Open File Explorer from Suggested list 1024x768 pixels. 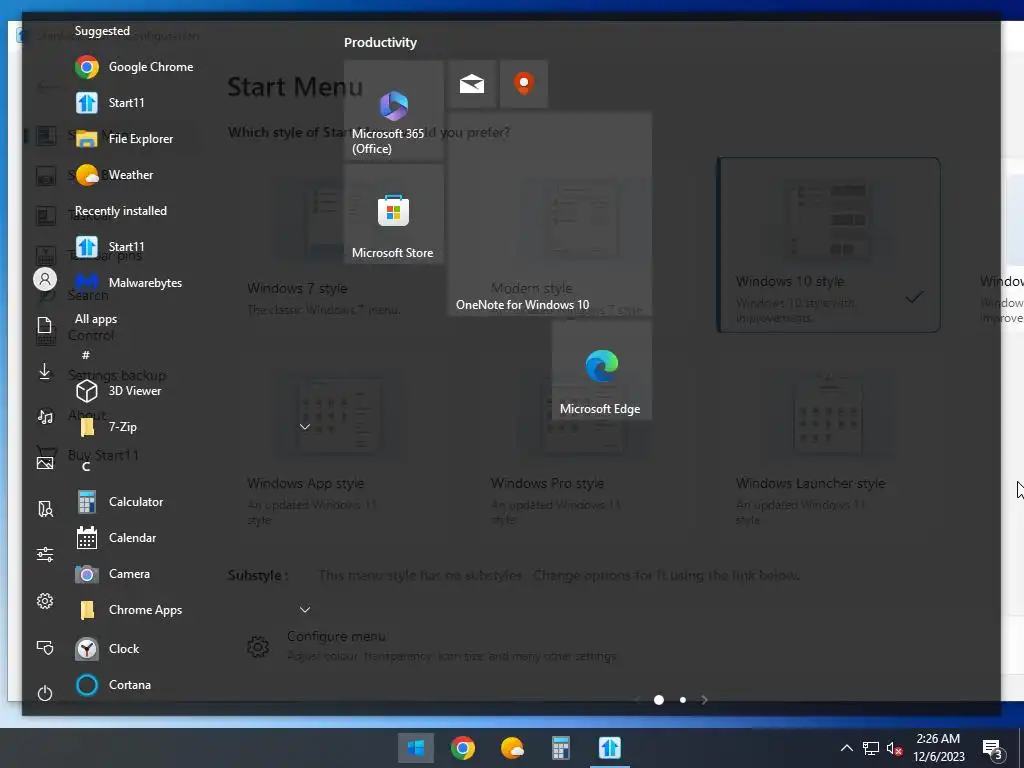tap(124, 138)
